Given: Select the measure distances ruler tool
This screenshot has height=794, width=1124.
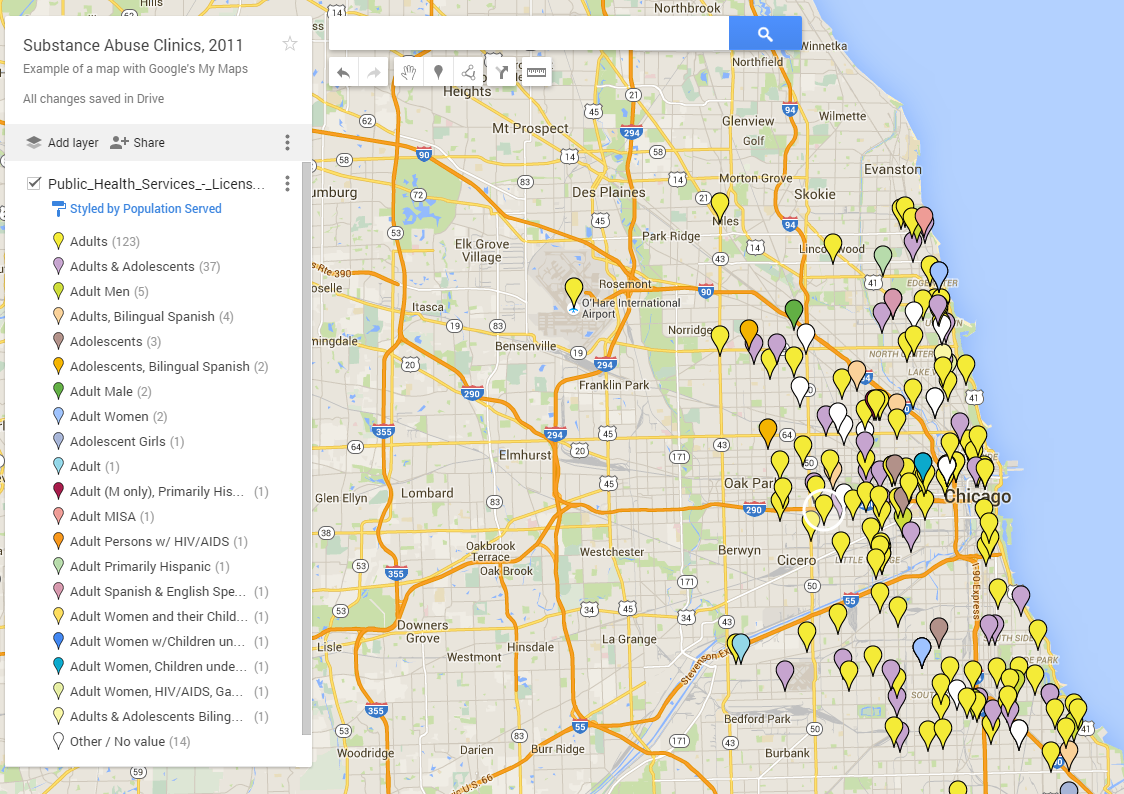Looking at the screenshot, I should click(x=536, y=72).
